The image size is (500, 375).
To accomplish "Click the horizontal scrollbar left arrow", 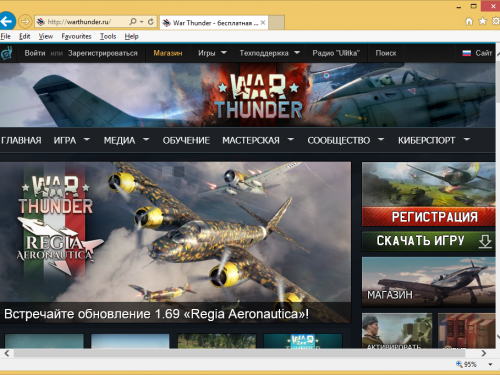I will point(7,353).
